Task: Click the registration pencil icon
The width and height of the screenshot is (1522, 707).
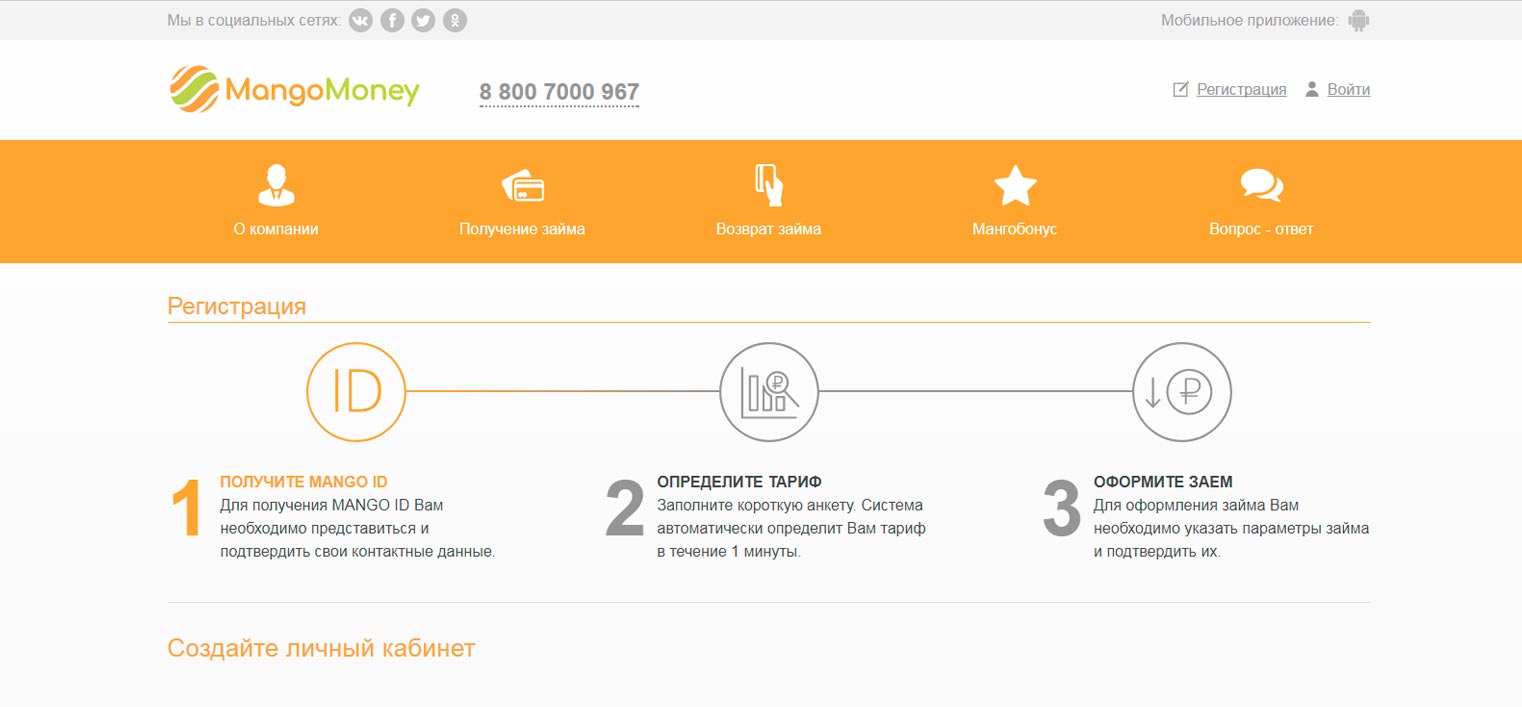Action: coord(1181,89)
